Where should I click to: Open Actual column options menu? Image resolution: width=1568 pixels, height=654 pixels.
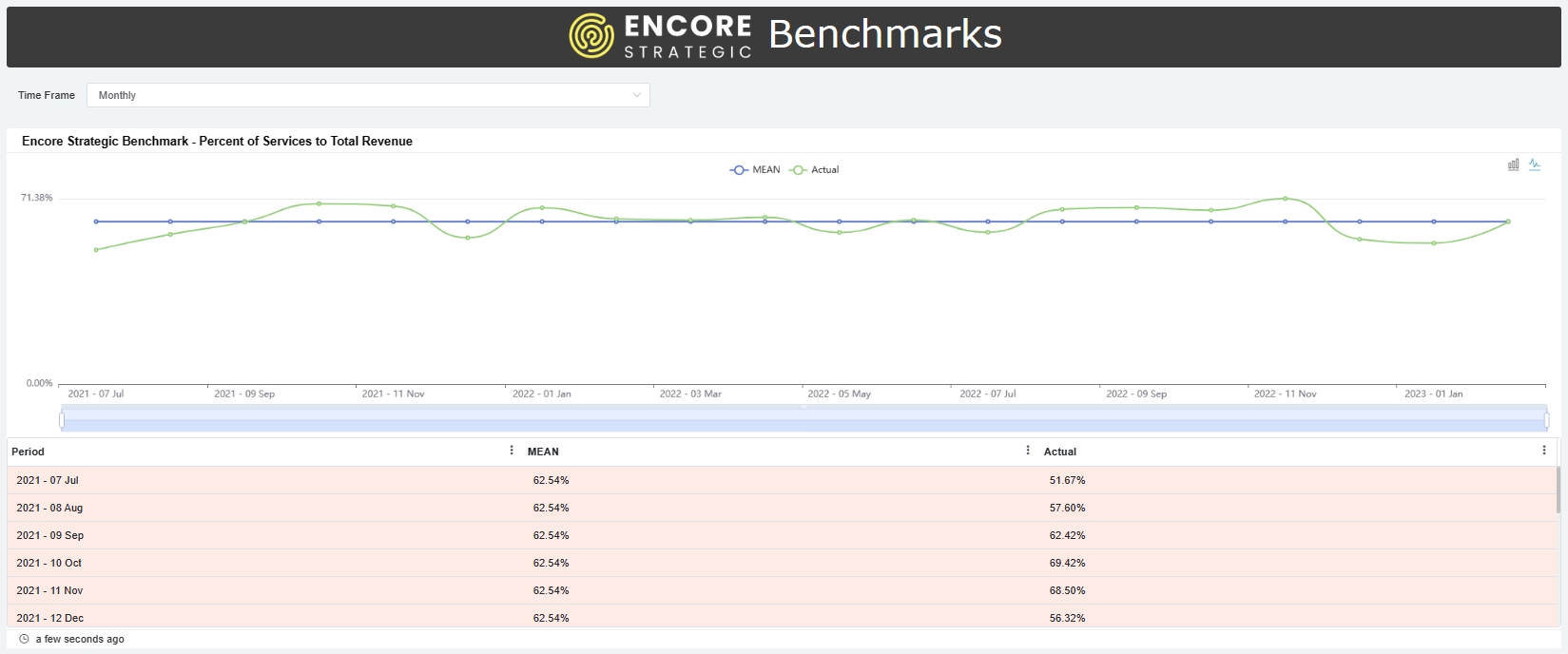click(1544, 451)
